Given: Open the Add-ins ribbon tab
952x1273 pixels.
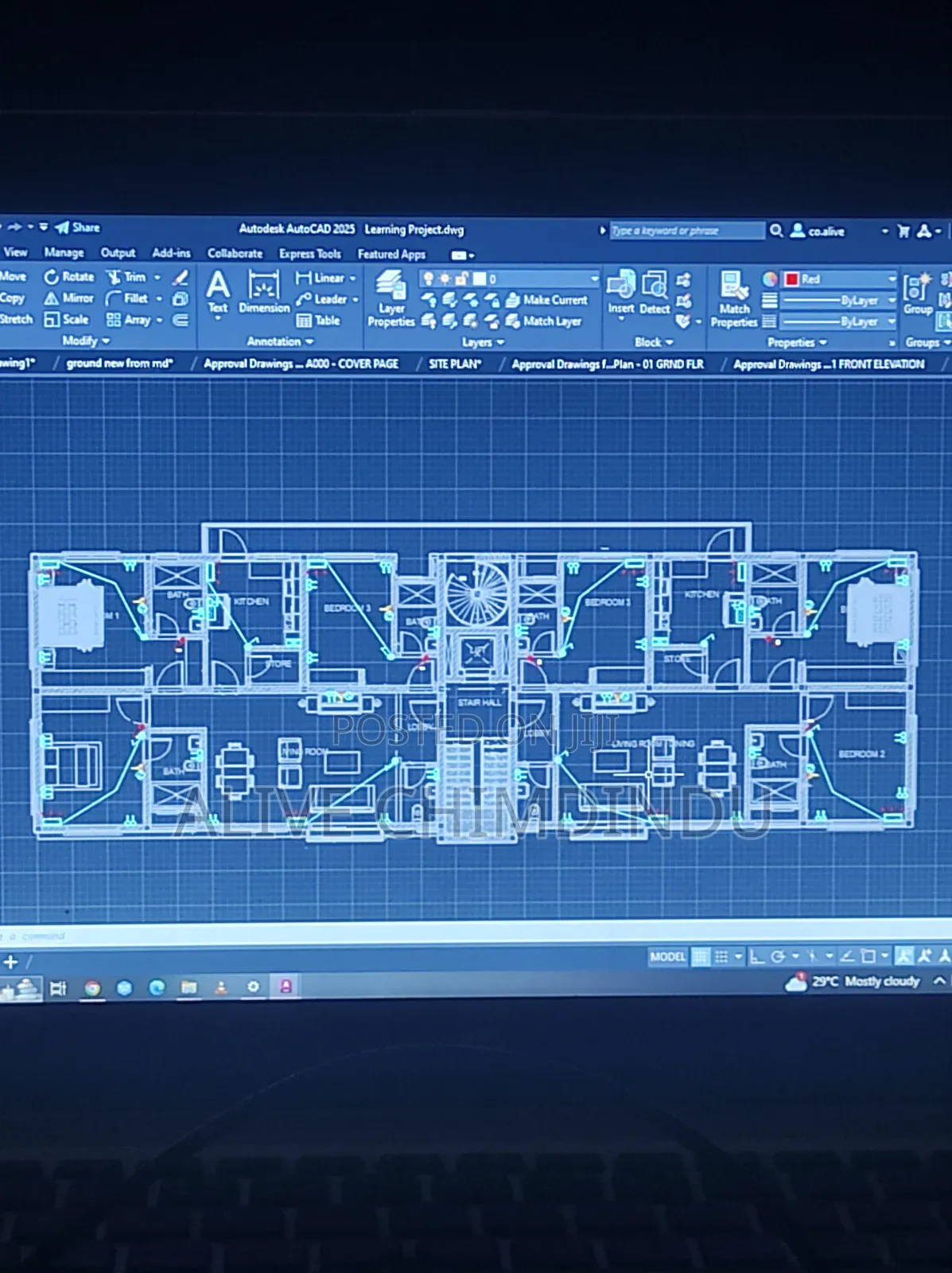Looking at the screenshot, I should click(171, 253).
